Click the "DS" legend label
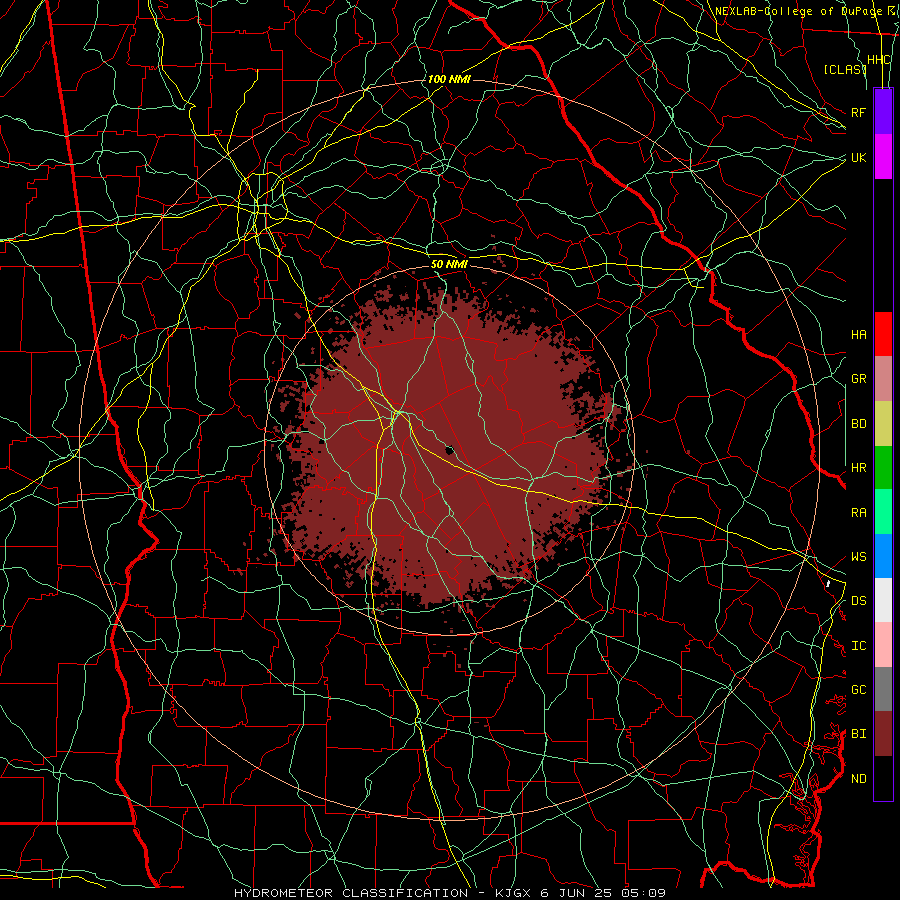The height and width of the screenshot is (900, 900). pos(858,601)
